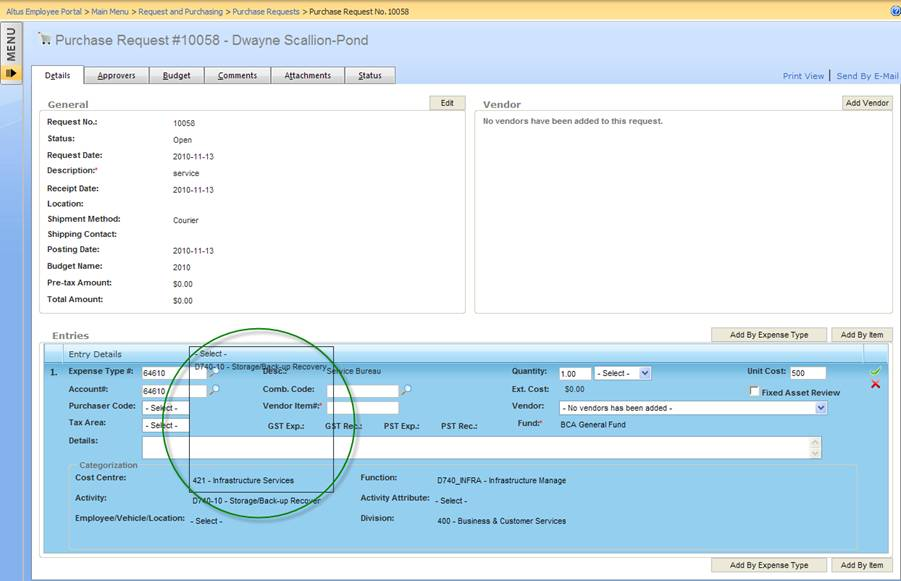The image size is (904, 582).
Task: Click the Vendor Item# input field
Action: click(363, 408)
